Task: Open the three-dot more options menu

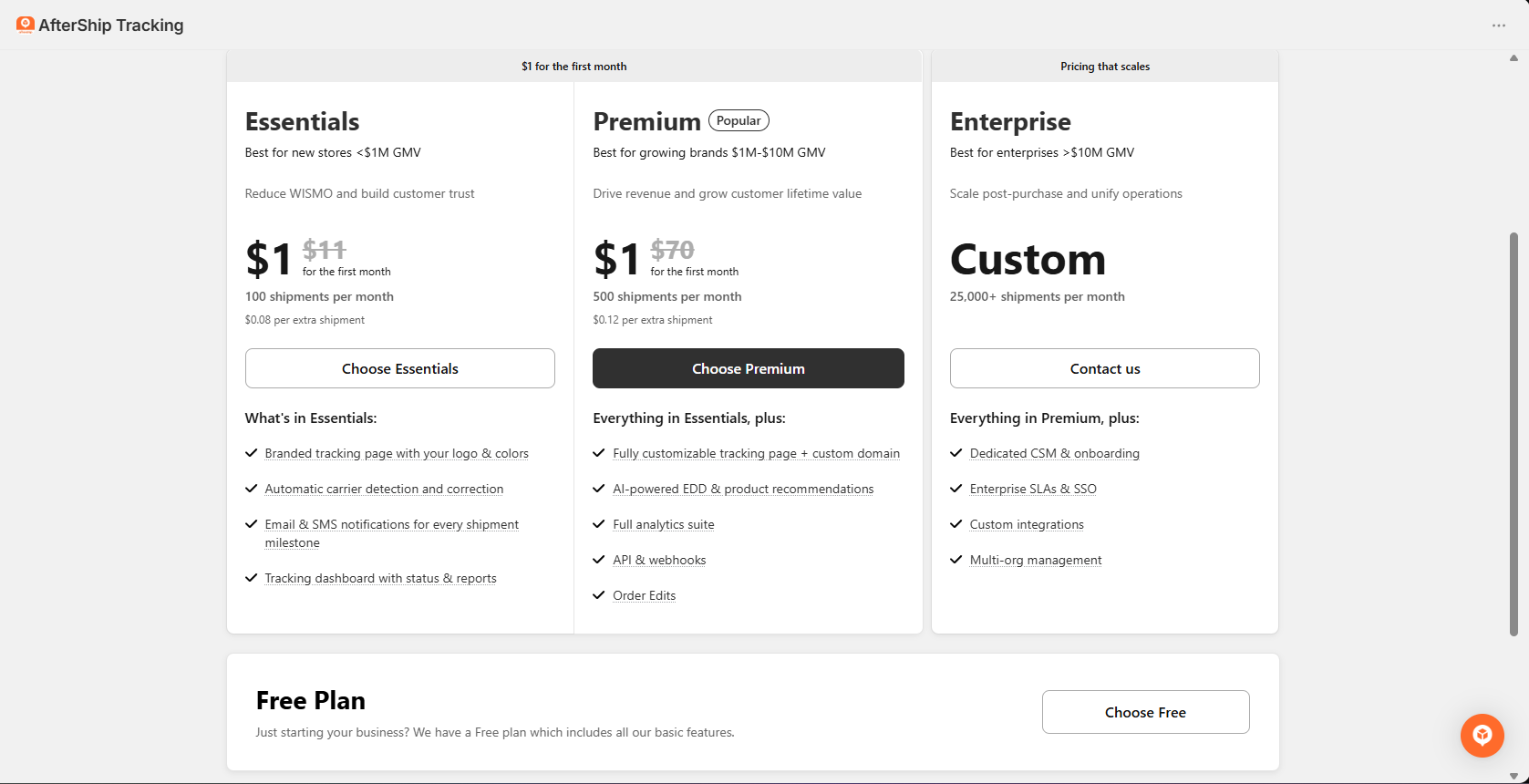Action: coord(1499,26)
